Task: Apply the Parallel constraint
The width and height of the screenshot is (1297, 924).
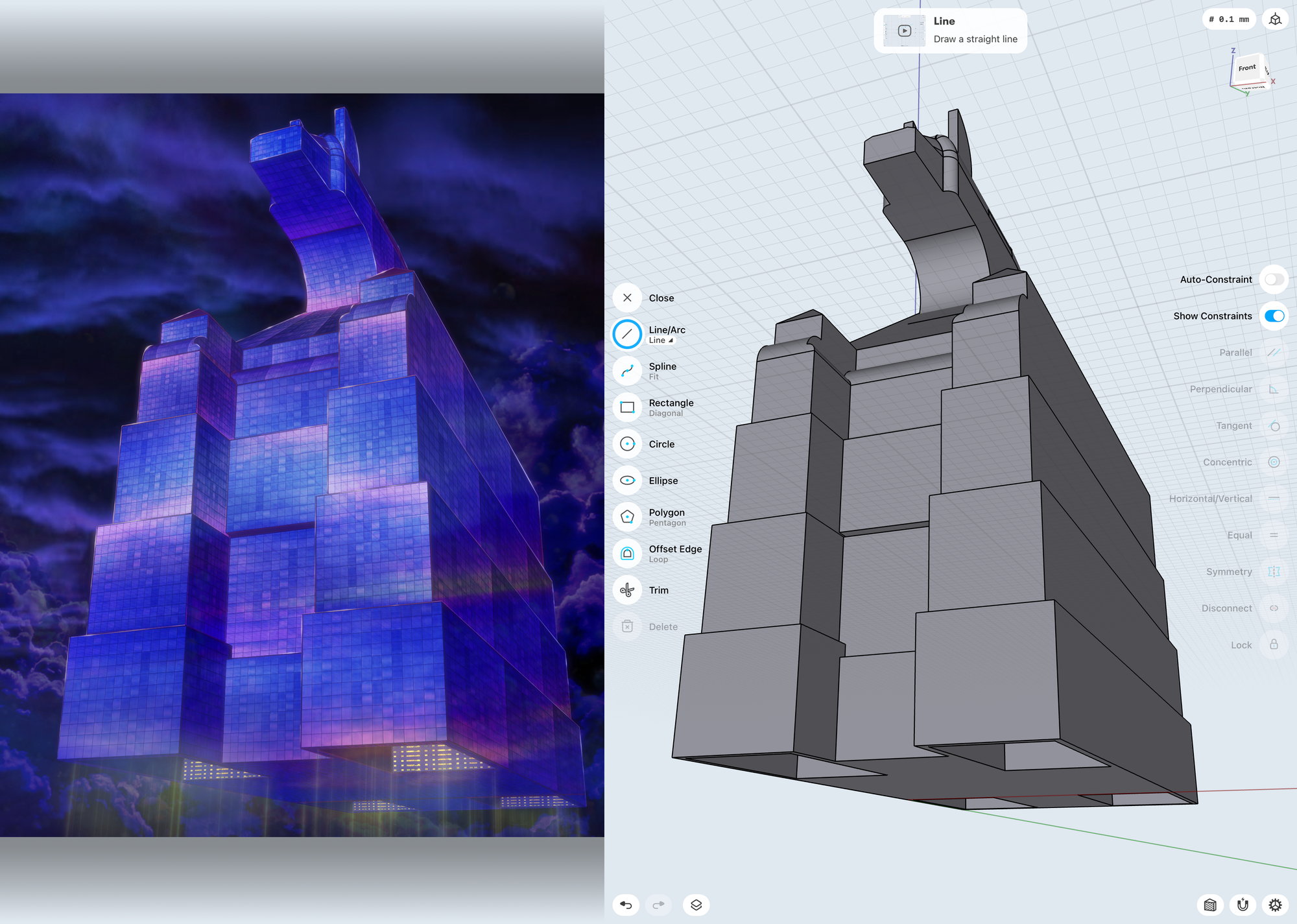Action: click(x=1274, y=353)
